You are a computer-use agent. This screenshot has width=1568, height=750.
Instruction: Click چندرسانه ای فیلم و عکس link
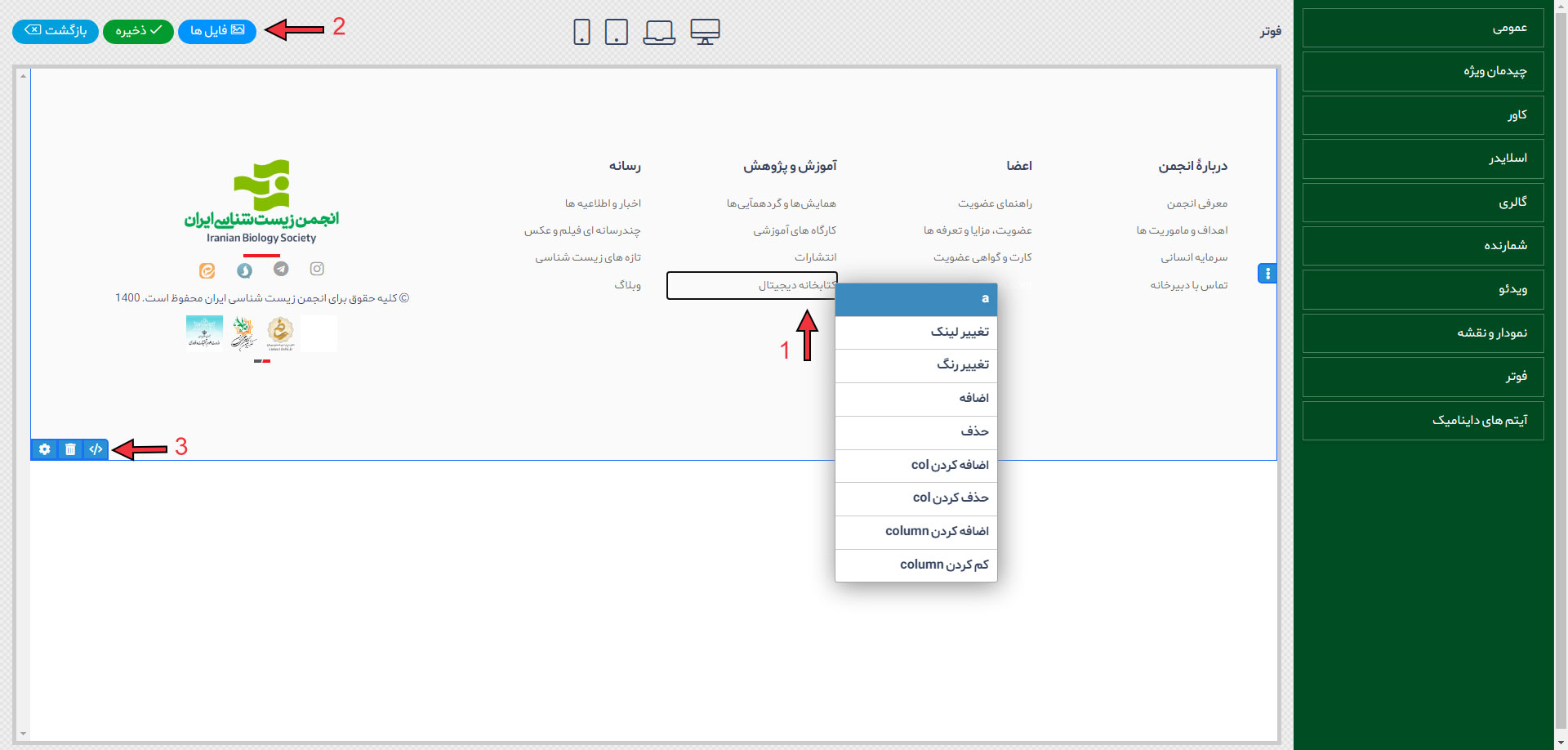coord(582,231)
